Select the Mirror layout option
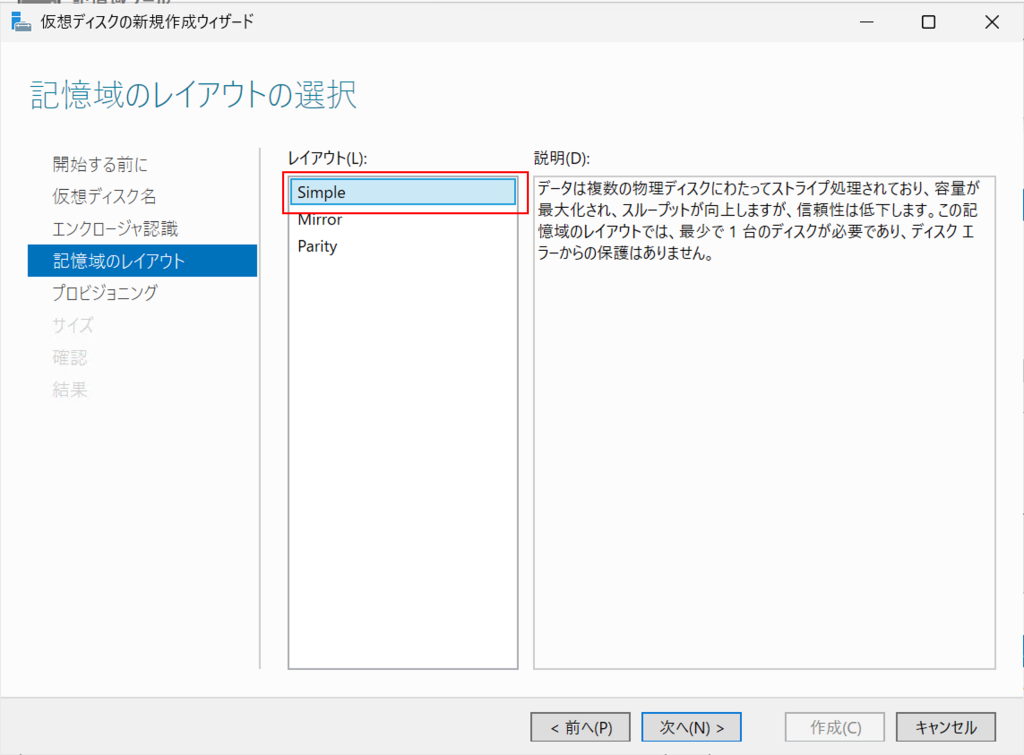This screenshot has height=755, width=1024. click(403, 219)
